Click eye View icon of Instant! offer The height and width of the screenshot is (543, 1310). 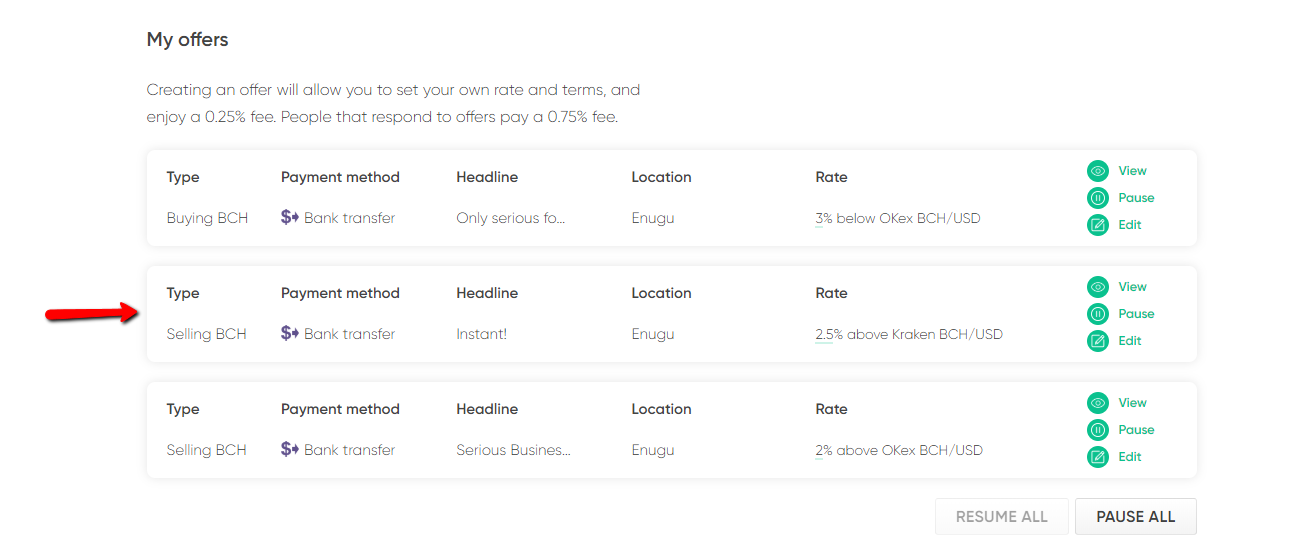click(x=1098, y=287)
